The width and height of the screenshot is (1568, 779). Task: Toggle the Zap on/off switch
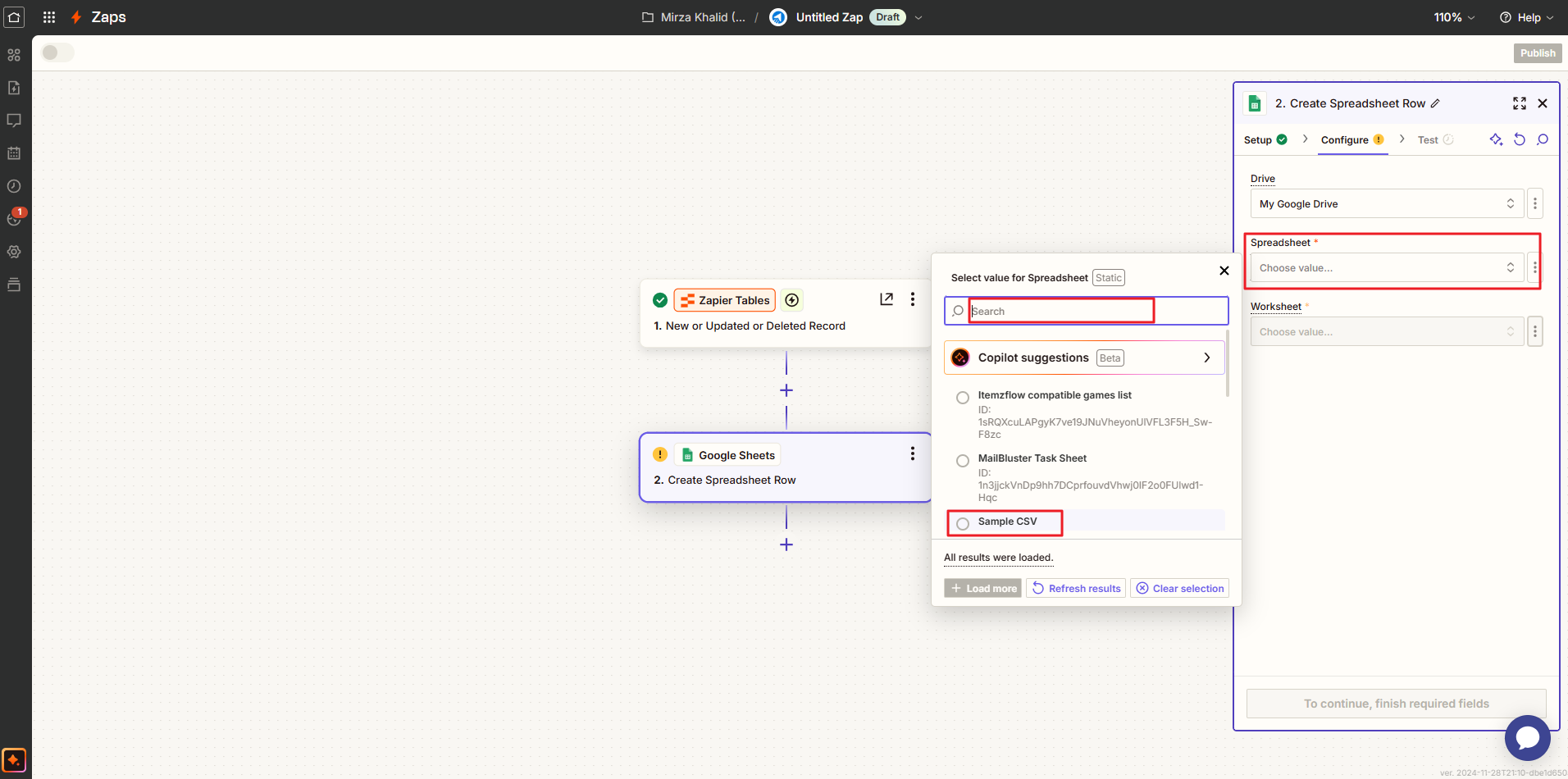click(57, 52)
